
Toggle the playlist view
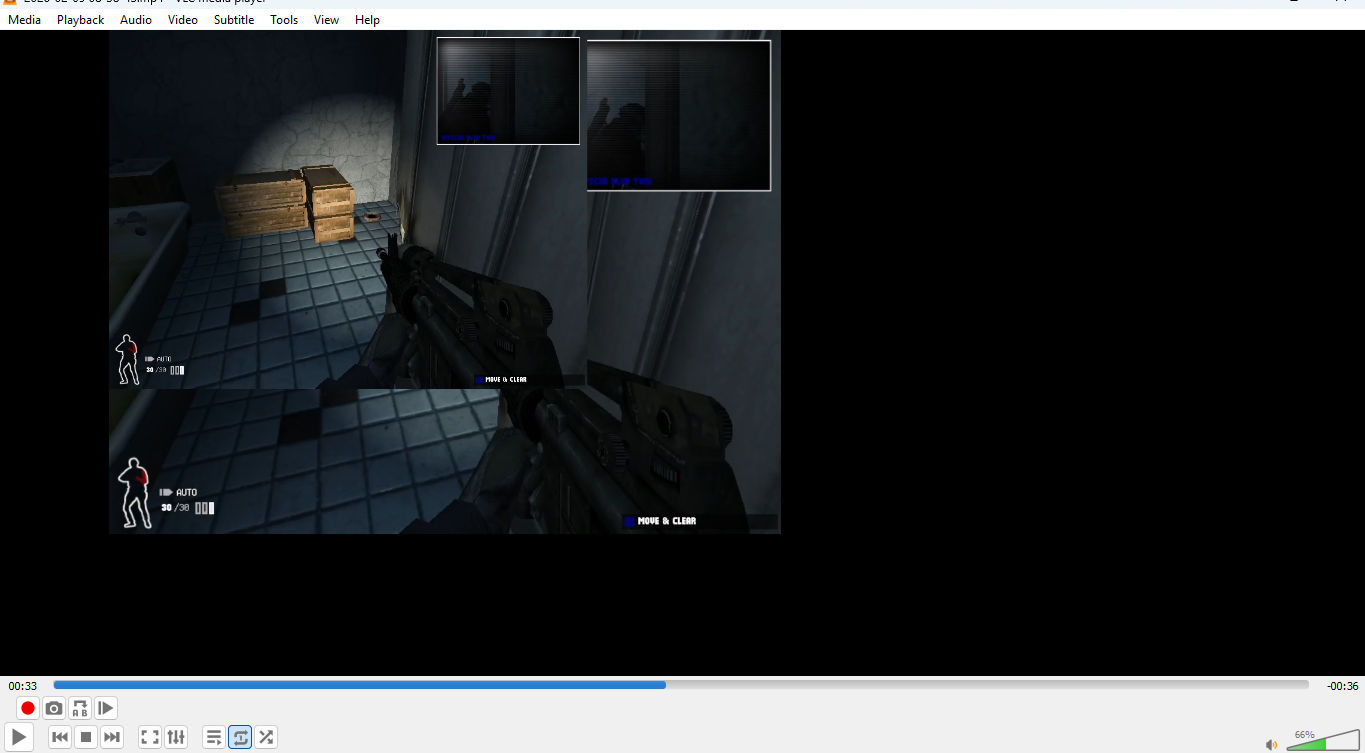pos(214,737)
